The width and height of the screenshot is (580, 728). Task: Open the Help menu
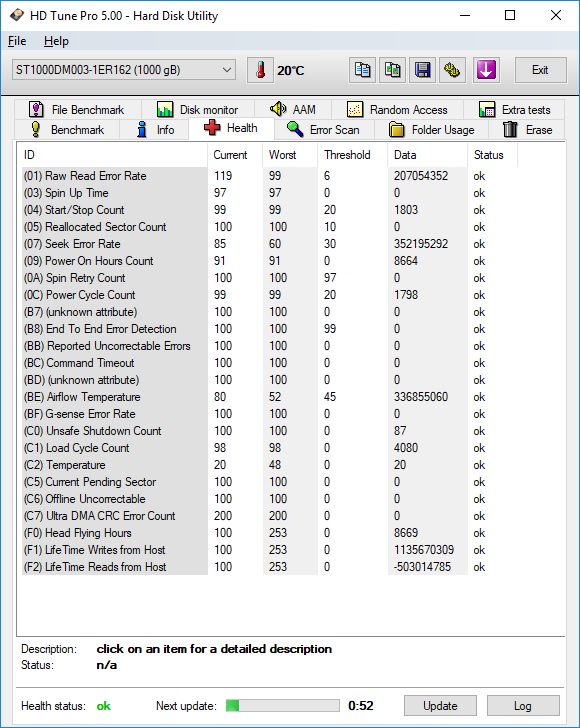pos(56,41)
